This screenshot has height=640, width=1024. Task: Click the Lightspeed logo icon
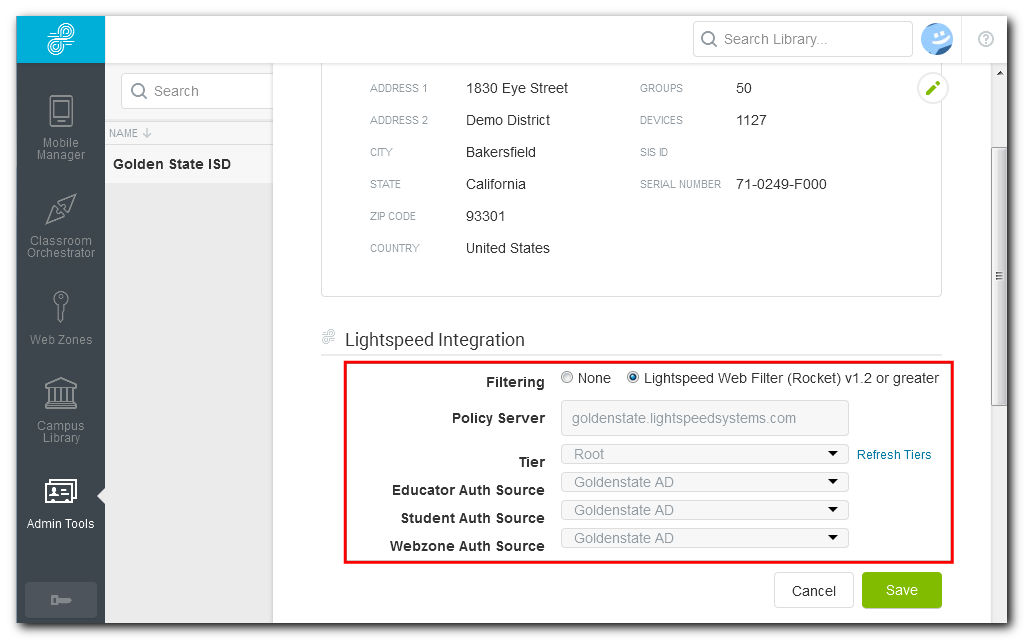click(61, 39)
